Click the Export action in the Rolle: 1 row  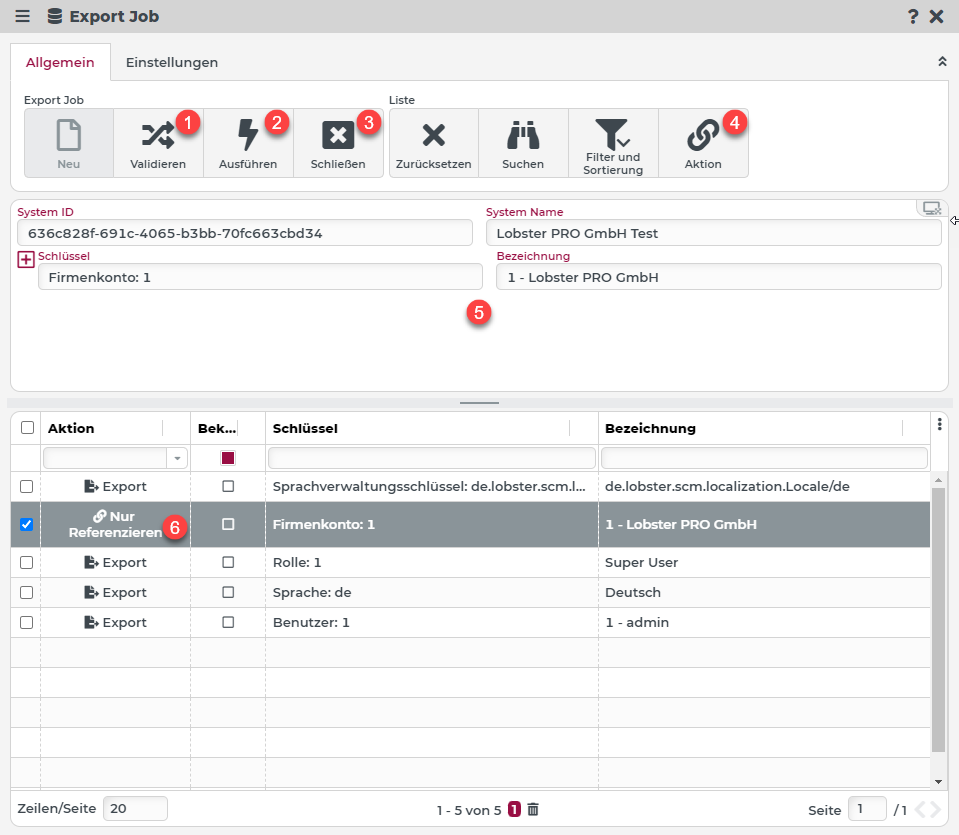pos(116,562)
